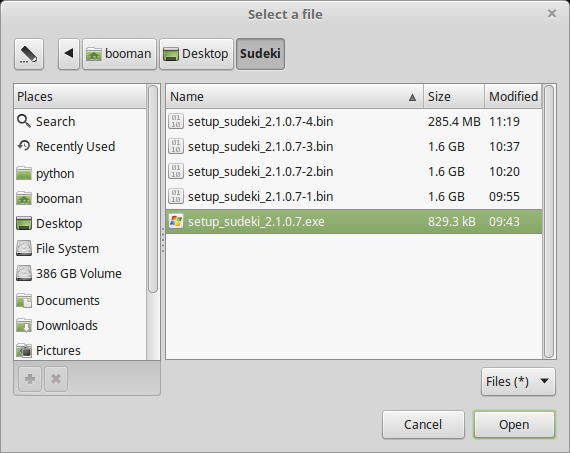Select setup_sudeki_2.1.0.7-2.bin file
570x453 pixels.
(354, 172)
